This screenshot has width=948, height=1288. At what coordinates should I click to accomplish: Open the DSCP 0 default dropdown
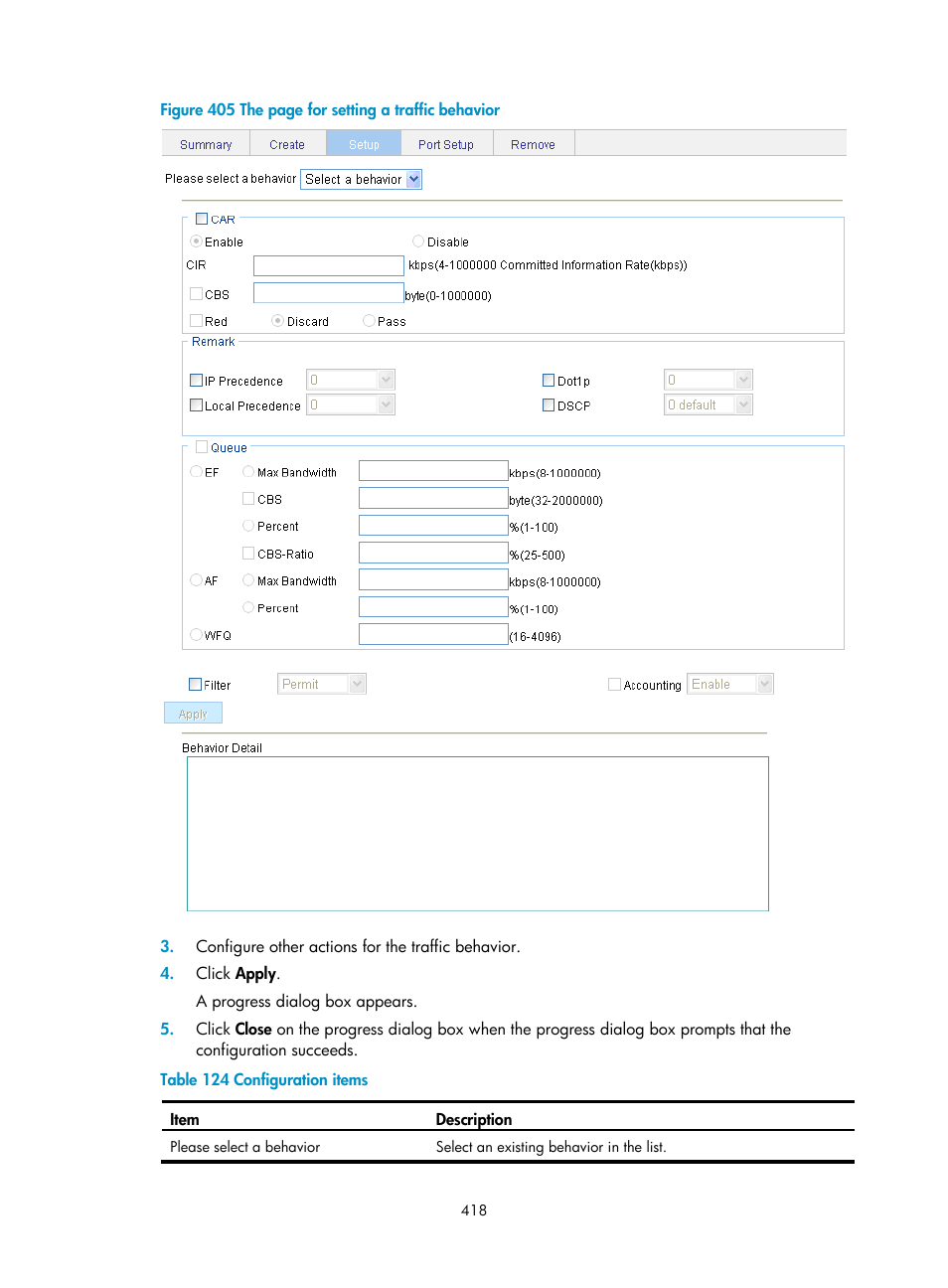[709, 404]
